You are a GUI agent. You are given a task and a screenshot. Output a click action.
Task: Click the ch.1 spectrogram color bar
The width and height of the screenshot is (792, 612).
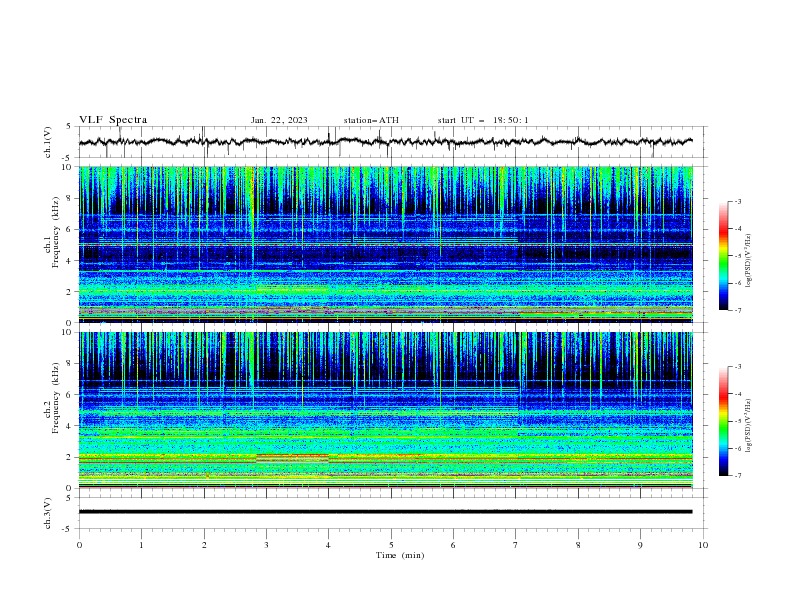click(x=724, y=256)
